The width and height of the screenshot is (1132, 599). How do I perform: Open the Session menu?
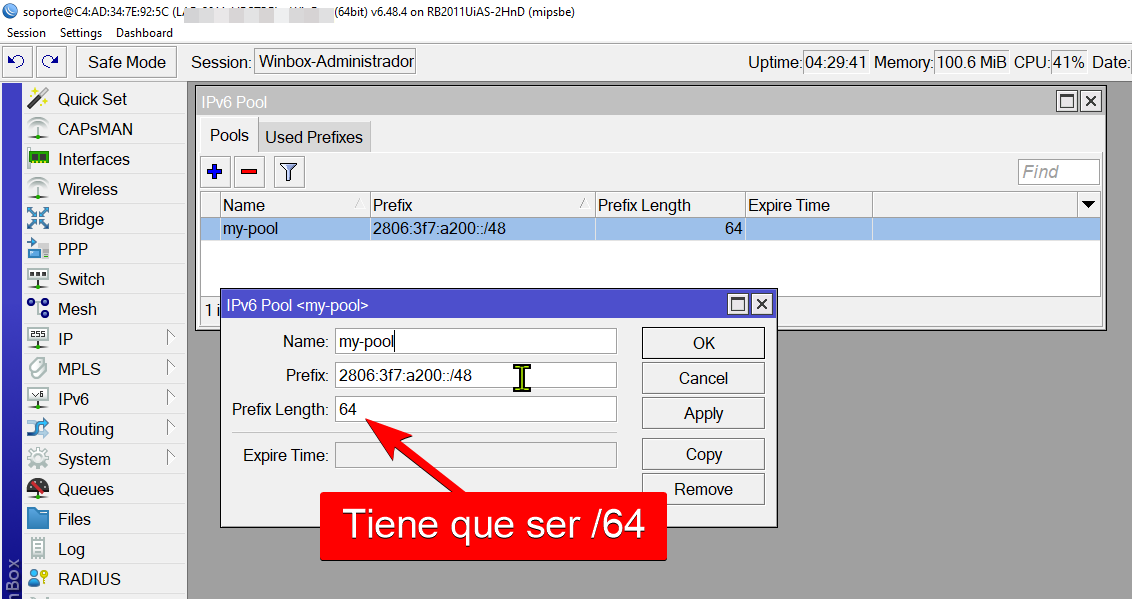[x=26, y=32]
